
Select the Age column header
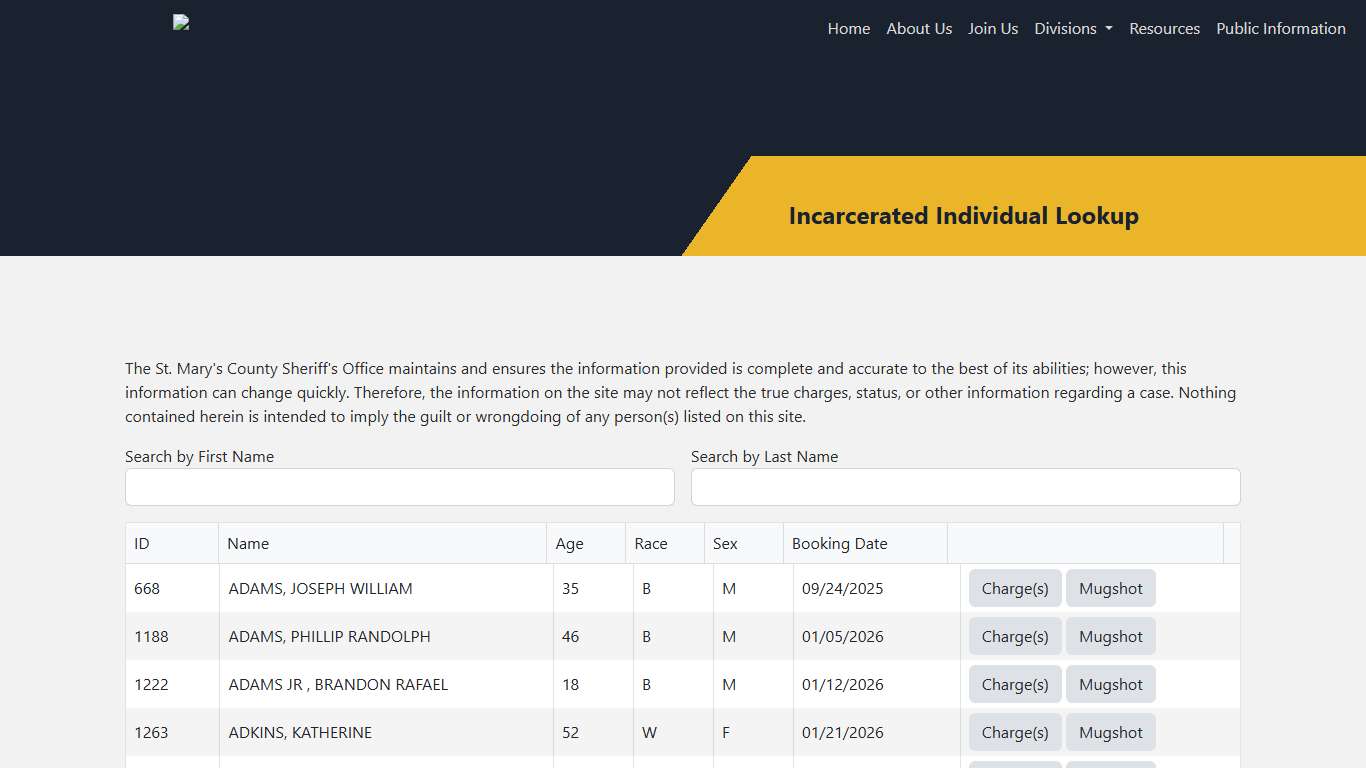(x=569, y=543)
